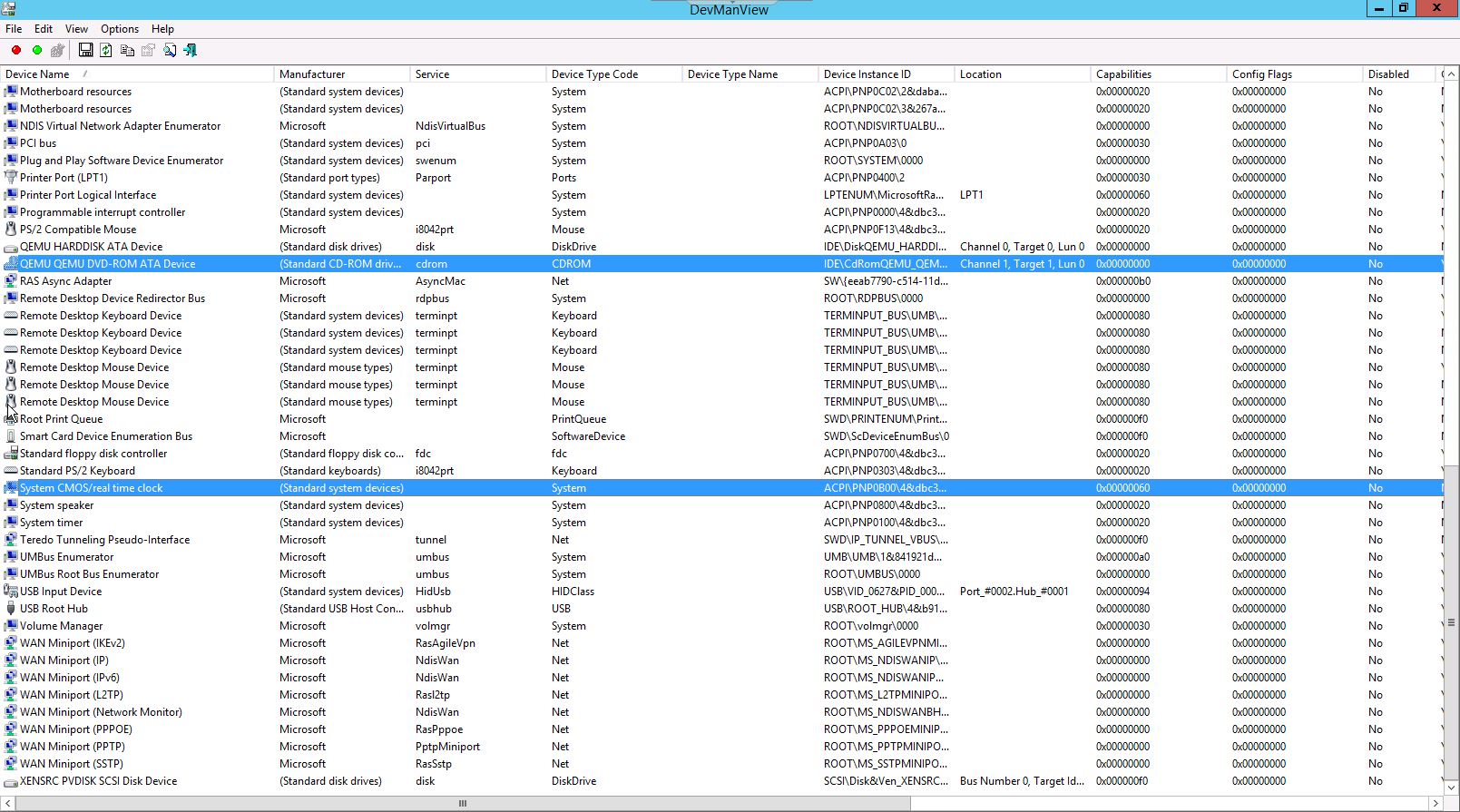Screen dimensions: 1460x812
Task: Click the Copy Selected Items icon
Action: coord(127,51)
